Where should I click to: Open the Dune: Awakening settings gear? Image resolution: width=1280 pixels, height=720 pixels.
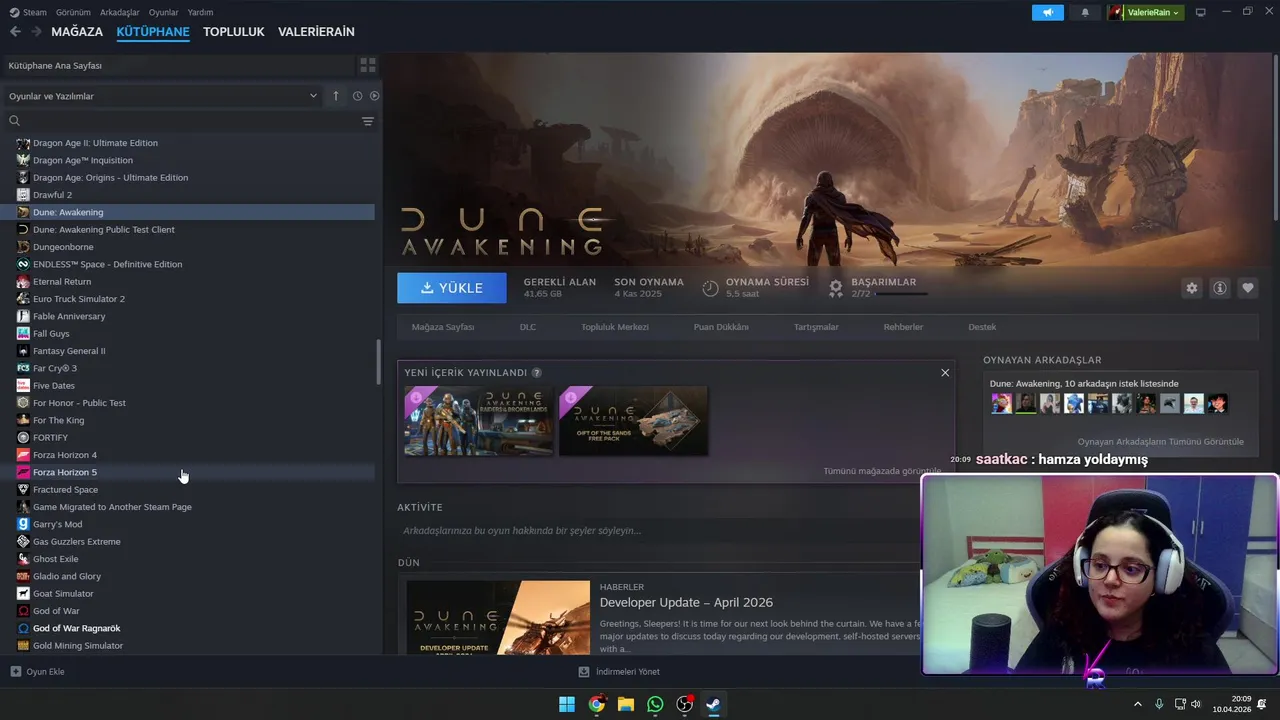[x=1192, y=288]
